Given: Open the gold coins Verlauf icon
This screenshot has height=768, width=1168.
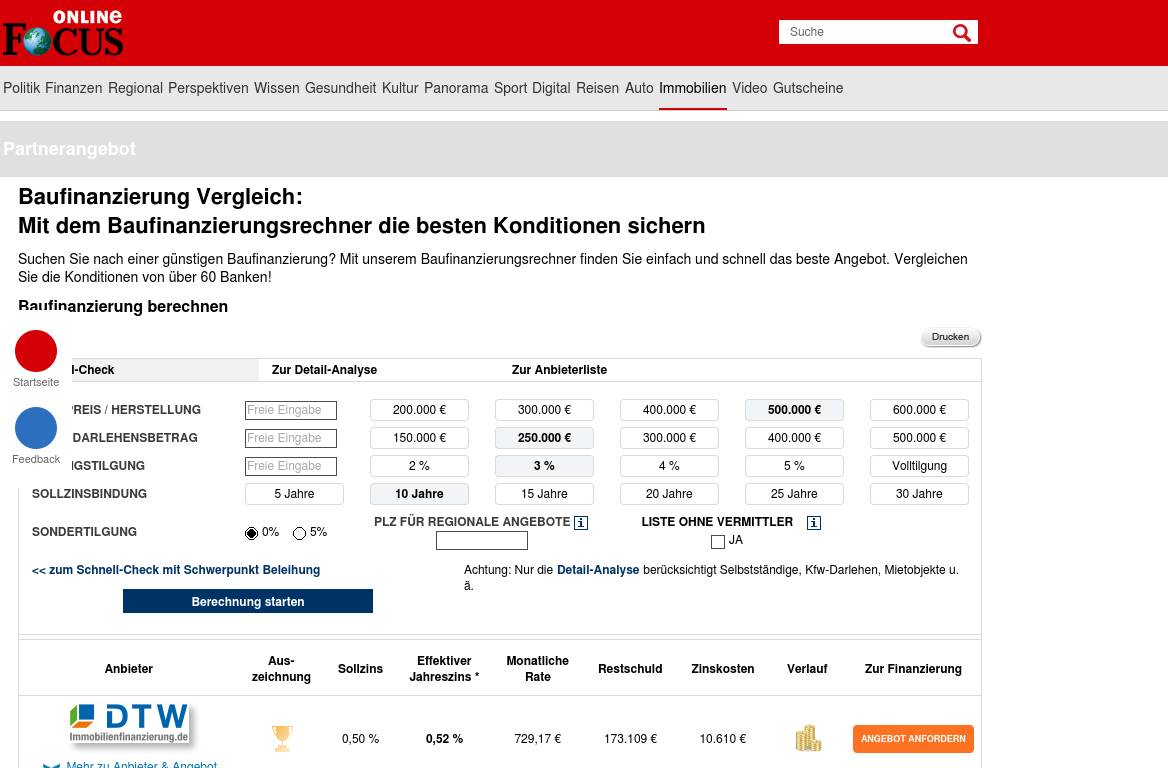Looking at the screenshot, I should [x=807, y=738].
